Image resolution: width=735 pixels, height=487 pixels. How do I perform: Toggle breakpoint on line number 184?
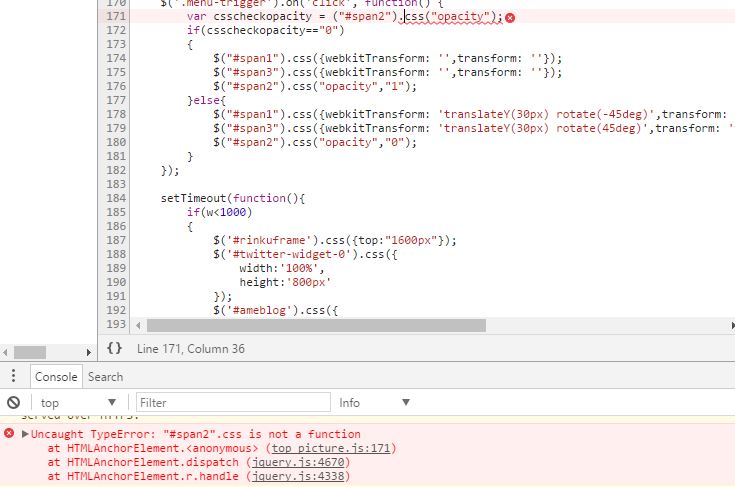pyautogui.click(x=116, y=199)
